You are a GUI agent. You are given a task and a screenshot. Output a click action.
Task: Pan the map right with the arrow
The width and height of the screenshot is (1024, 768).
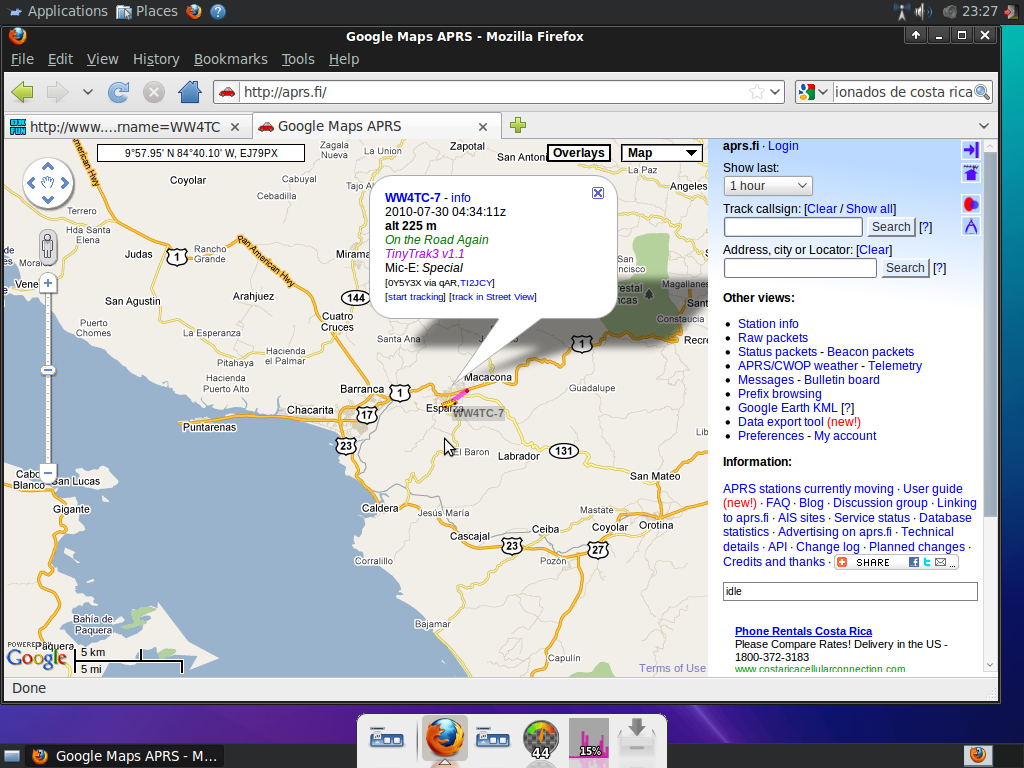pos(65,183)
